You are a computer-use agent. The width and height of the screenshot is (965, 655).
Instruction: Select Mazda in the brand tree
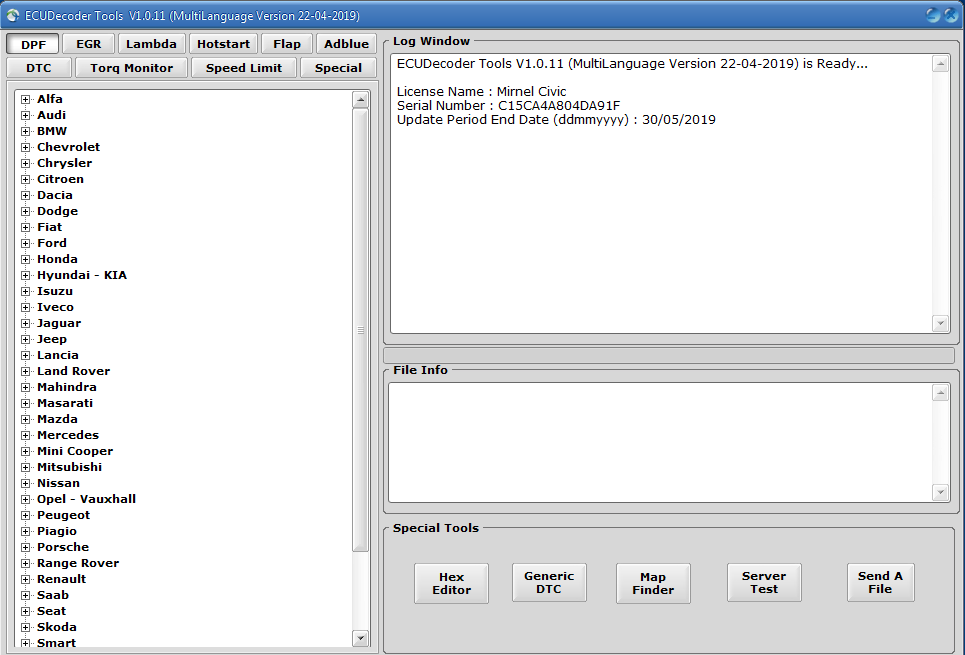57,419
